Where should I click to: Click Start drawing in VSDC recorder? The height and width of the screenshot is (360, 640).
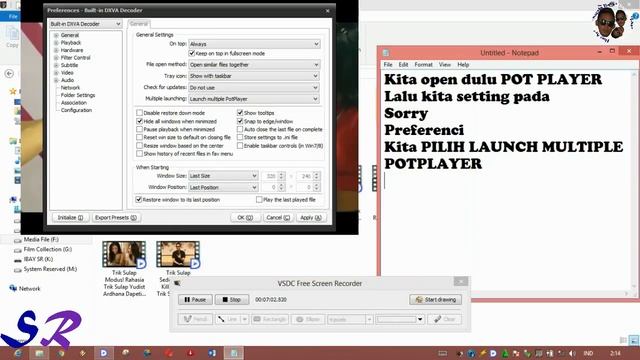436,300
